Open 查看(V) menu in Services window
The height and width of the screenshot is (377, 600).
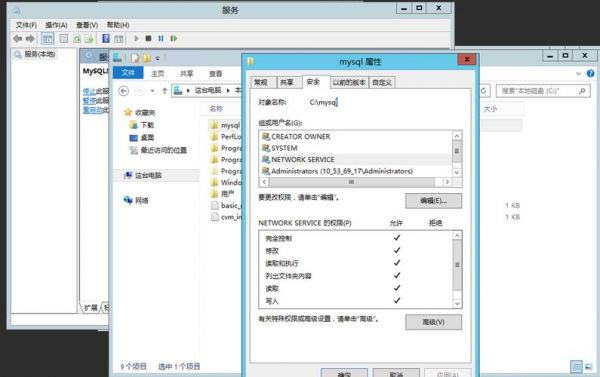coord(87,25)
